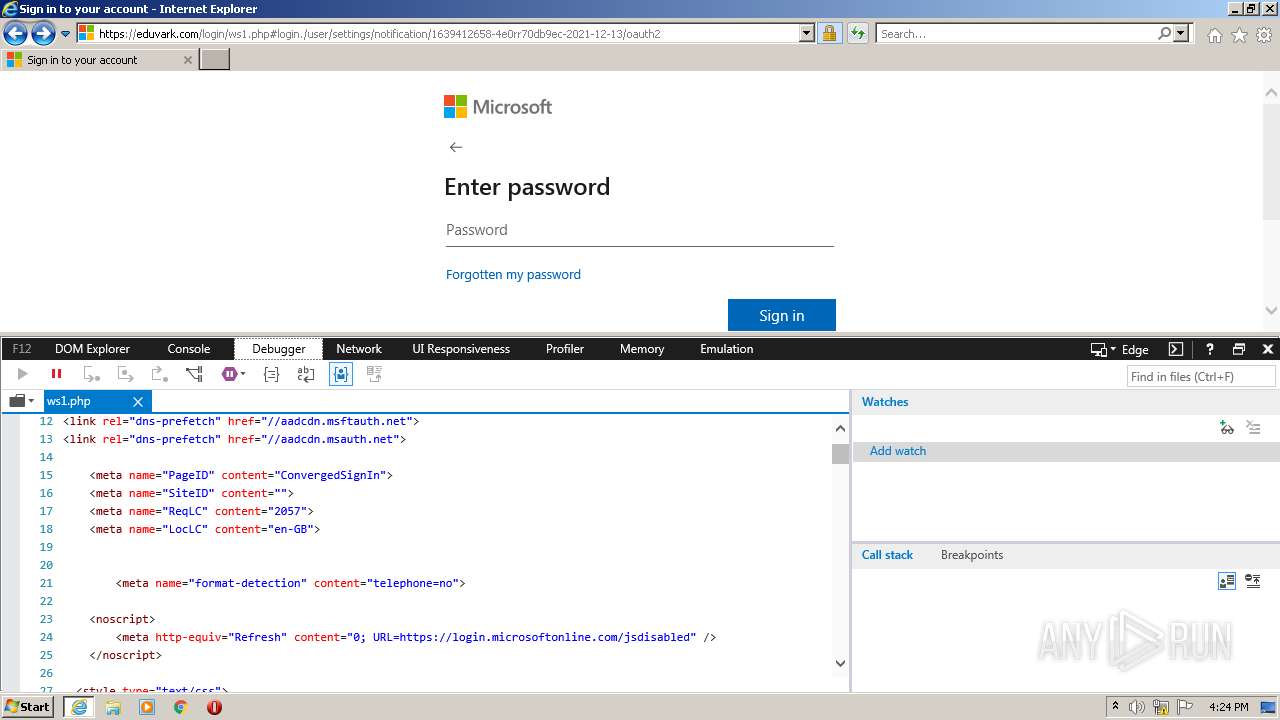Open the file picker folder dropdown

tap(21, 401)
